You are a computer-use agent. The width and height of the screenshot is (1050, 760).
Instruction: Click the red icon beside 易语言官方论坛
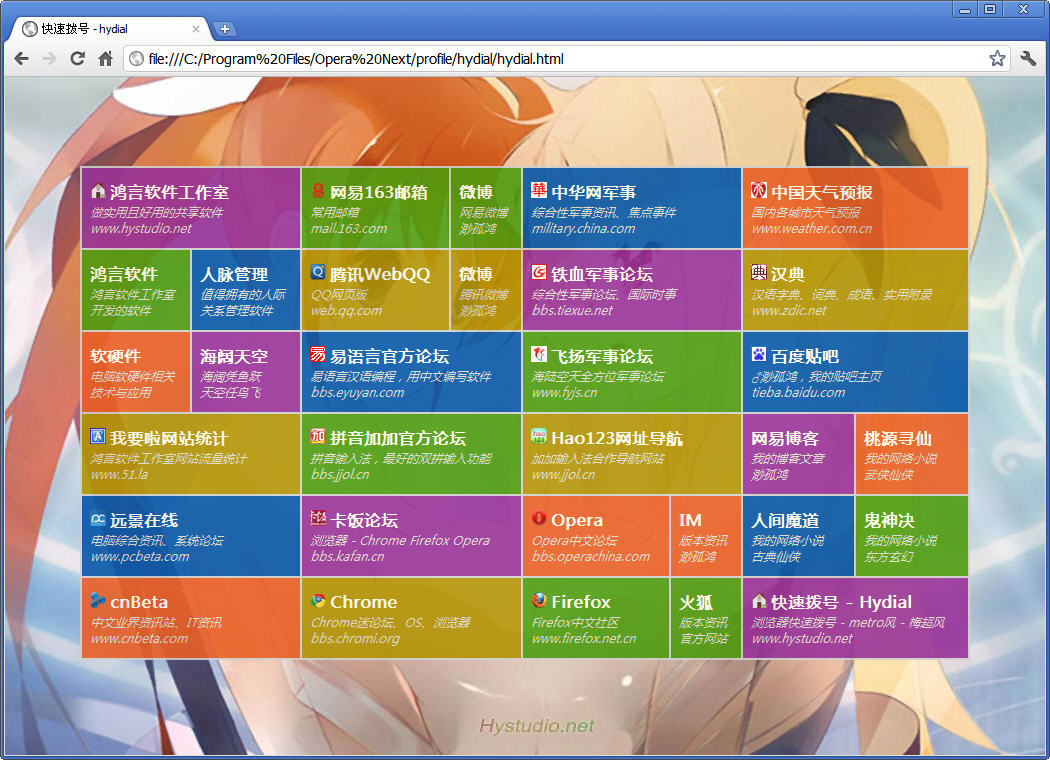(x=318, y=354)
